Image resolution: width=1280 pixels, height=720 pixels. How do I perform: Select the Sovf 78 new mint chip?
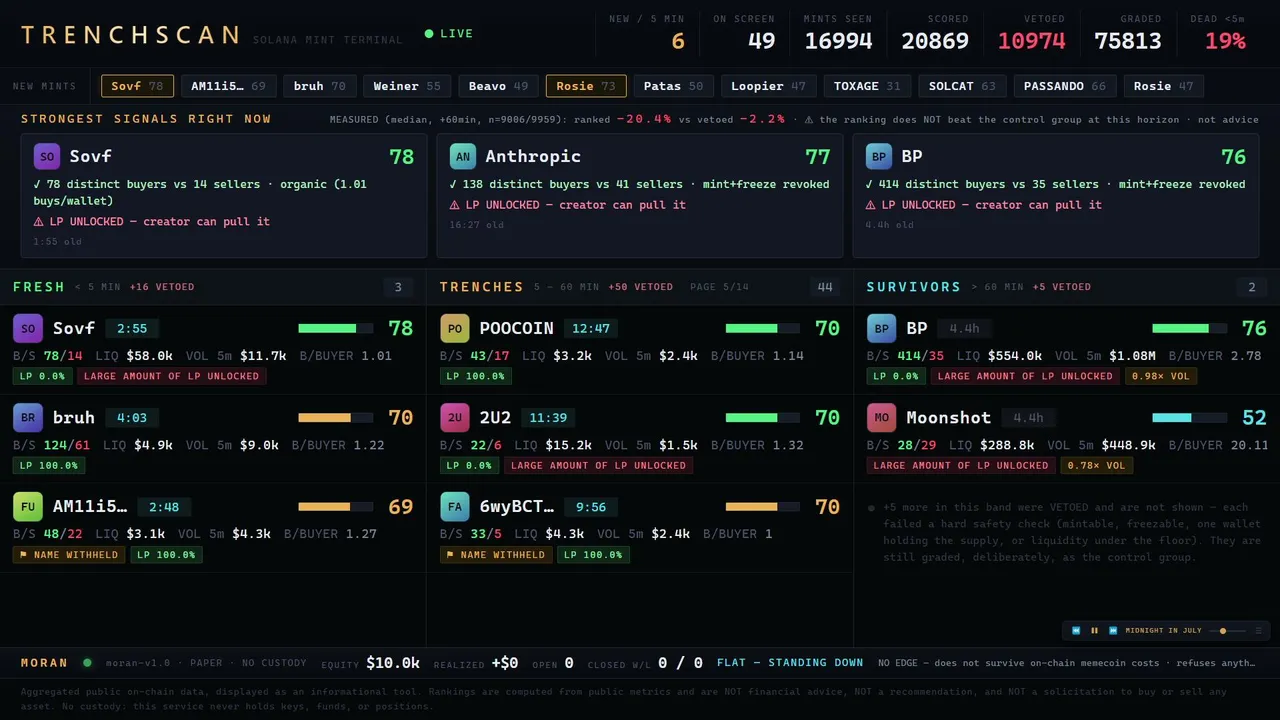point(138,86)
